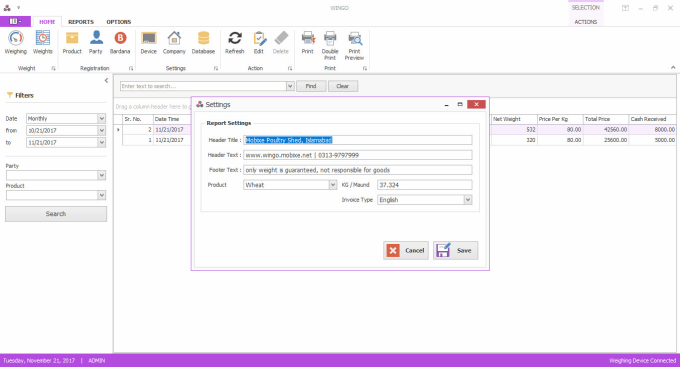Open the From date picker dropdown
The width and height of the screenshot is (680, 367).
pyautogui.click(x=101, y=130)
